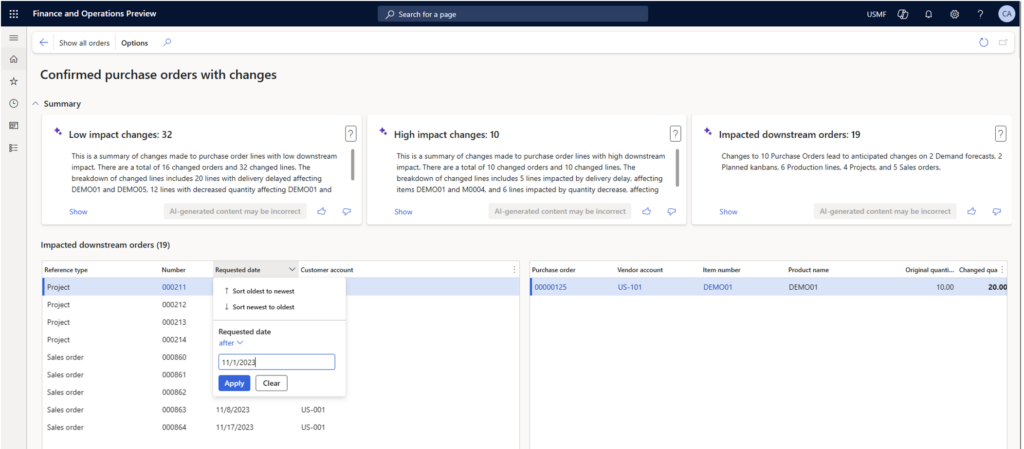The width and height of the screenshot is (1024, 449).
Task: Select Sales order row 000864
Action: tap(281, 427)
